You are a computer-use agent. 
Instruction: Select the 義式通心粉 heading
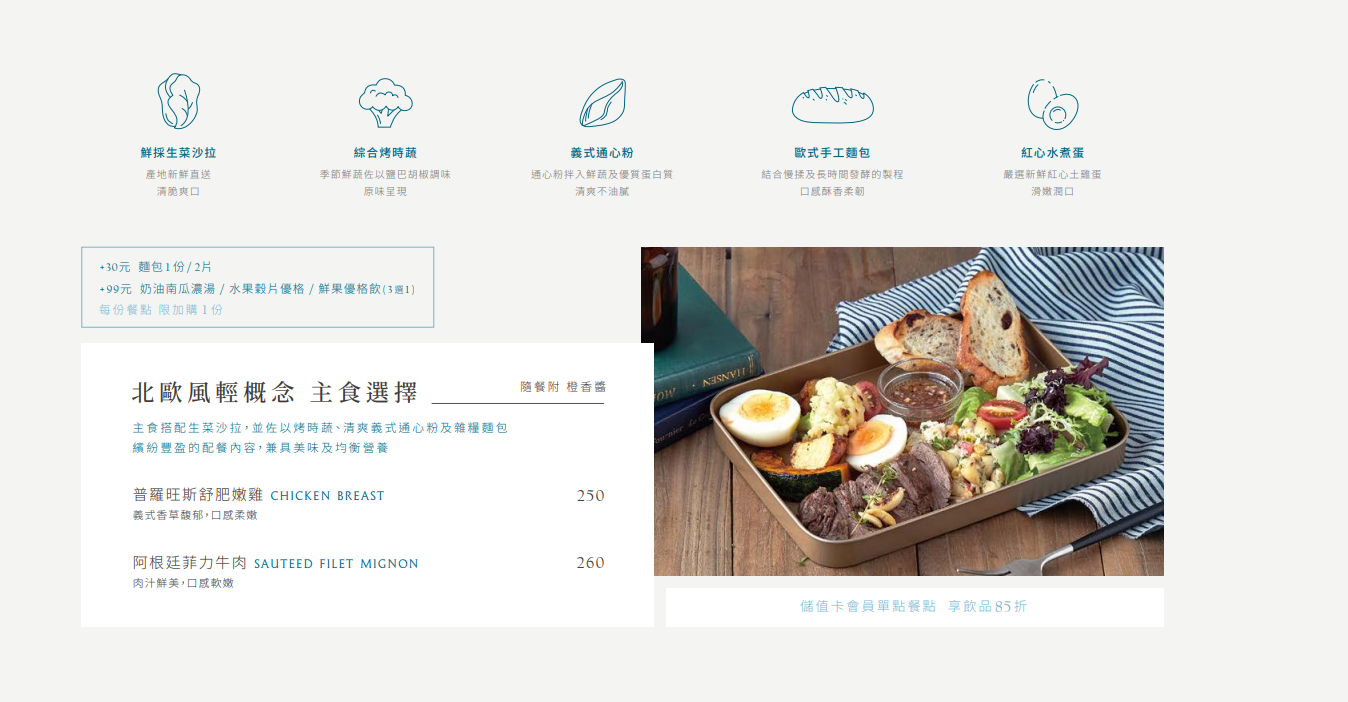click(x=602, y=153)
